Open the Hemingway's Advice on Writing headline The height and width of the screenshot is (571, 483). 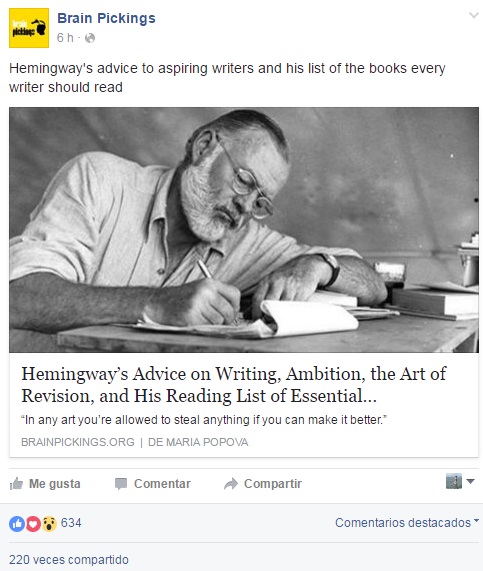(x=233, y=385)
